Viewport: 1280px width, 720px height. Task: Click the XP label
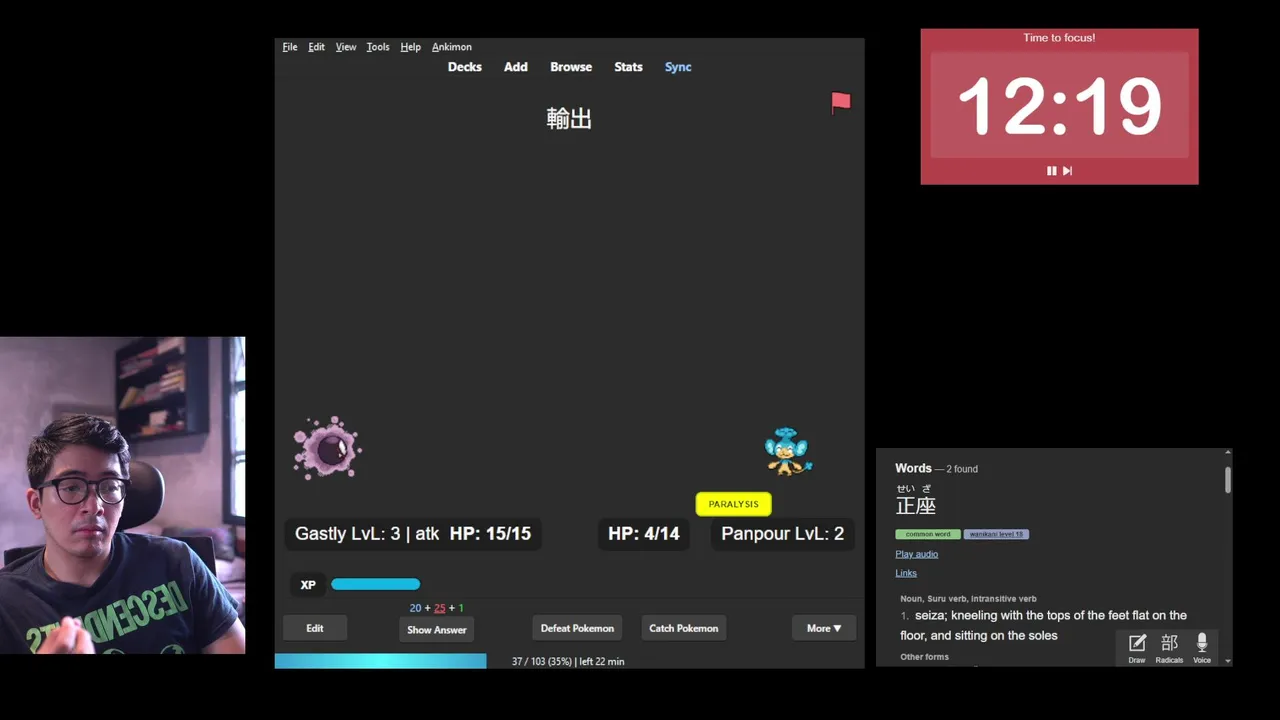[x=308, y=585]
